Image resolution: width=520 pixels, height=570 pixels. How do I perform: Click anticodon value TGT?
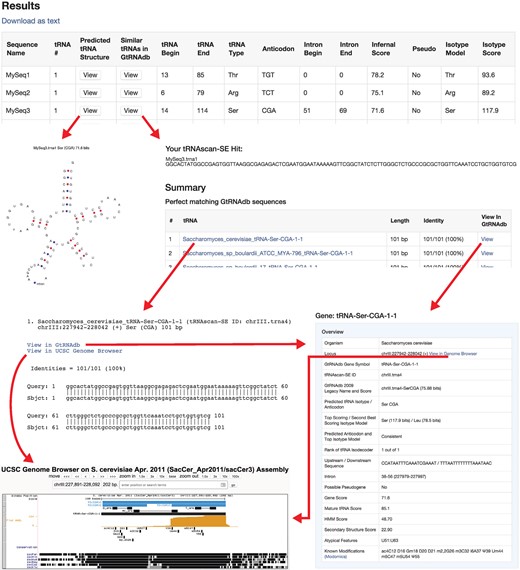[x=268, y=75]
